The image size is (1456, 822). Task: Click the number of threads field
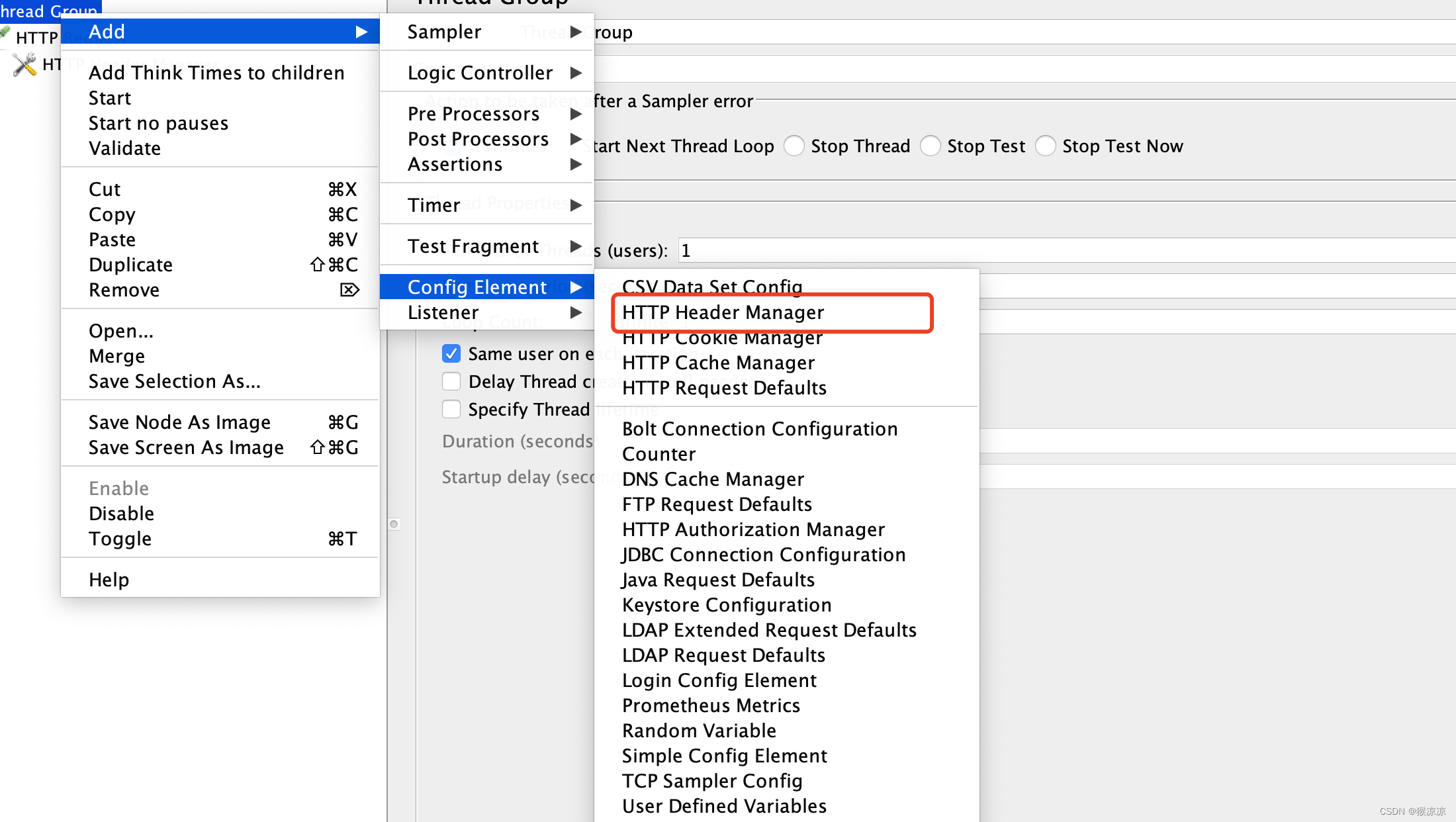pos(1067,250)
